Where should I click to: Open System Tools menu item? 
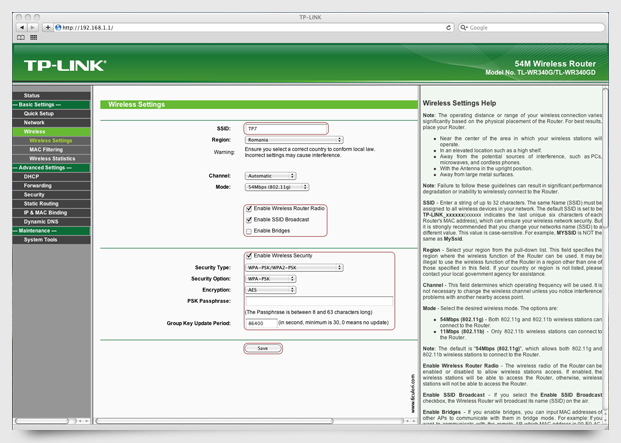[x=51, y=240]
